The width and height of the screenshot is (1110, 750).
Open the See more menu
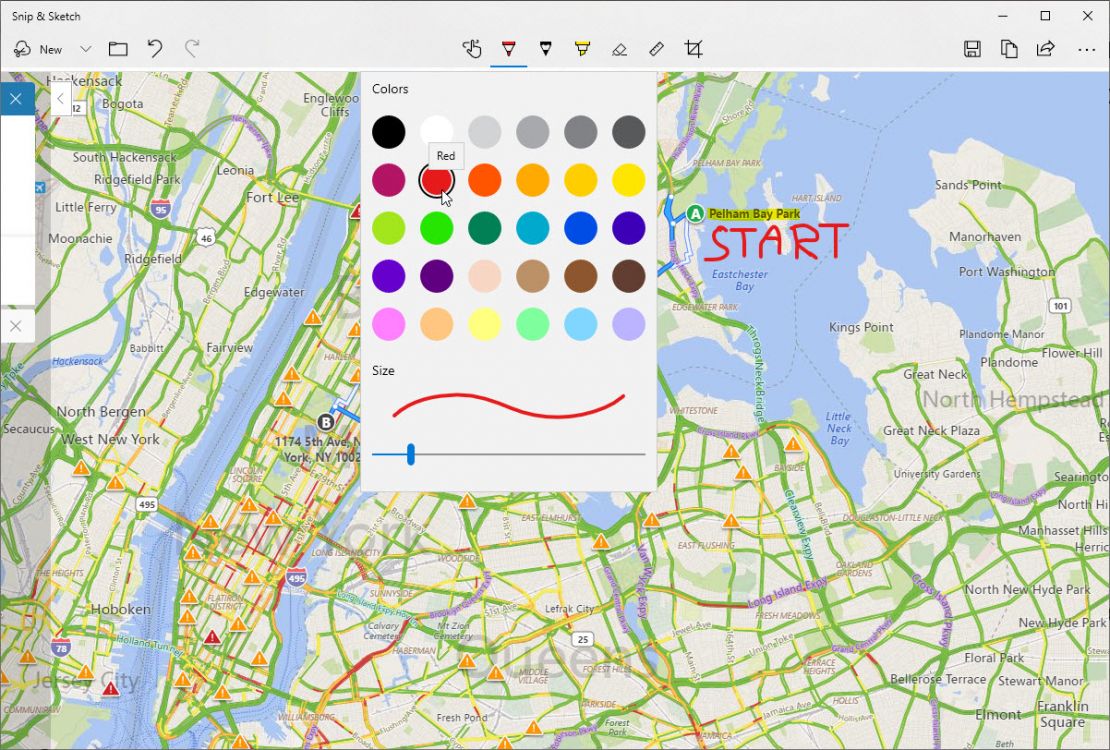click(x=1086, y=49)
